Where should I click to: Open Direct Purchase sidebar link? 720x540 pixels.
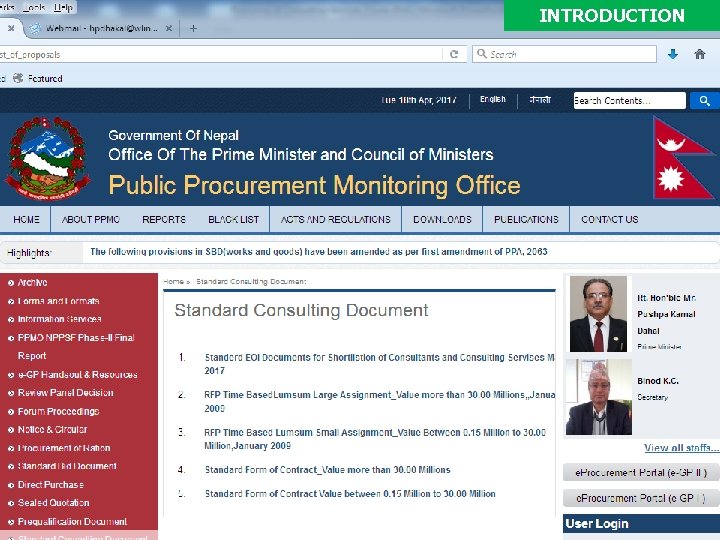coord(51,484)
